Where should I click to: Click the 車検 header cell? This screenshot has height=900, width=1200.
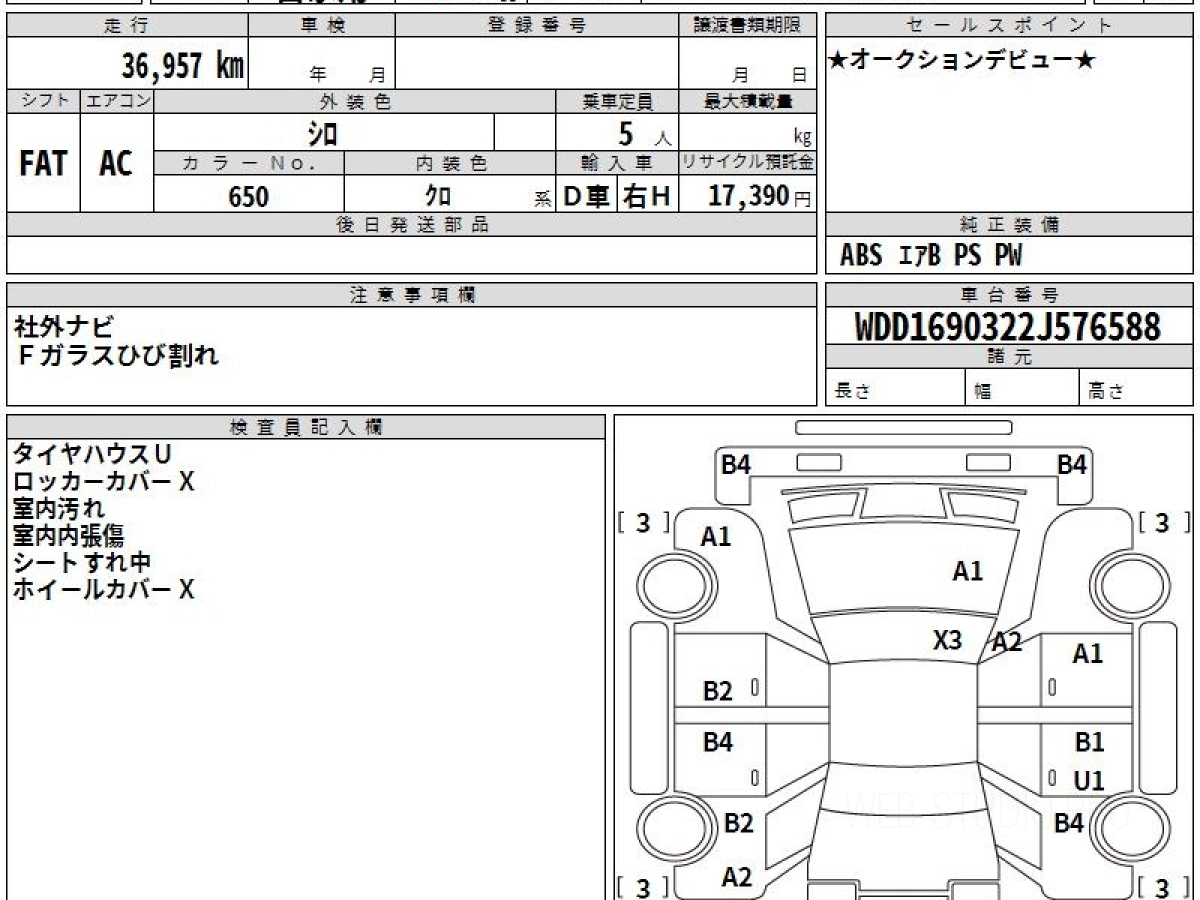[322, 26]
